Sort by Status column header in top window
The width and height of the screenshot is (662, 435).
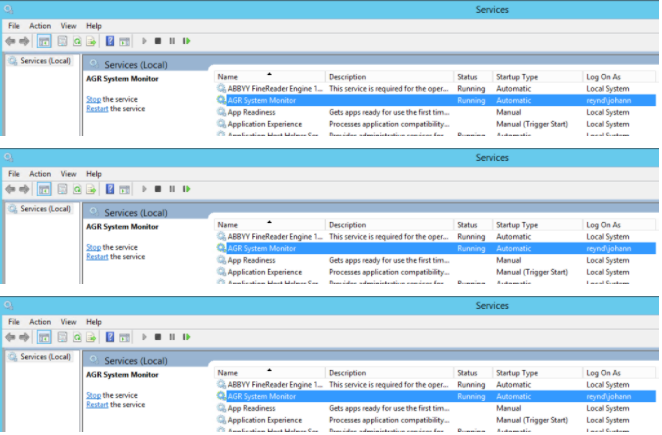(473, 77)
